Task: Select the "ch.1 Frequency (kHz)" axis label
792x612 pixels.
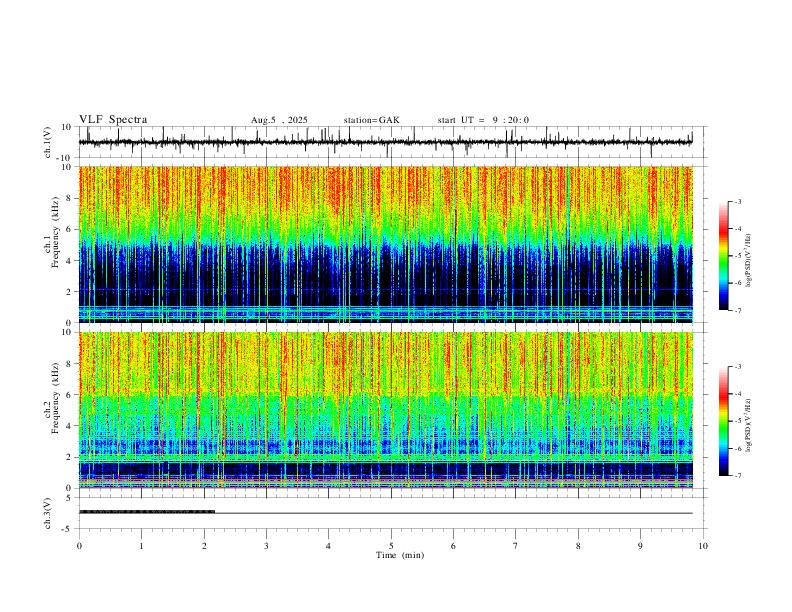Action: (x=52, y=232)
